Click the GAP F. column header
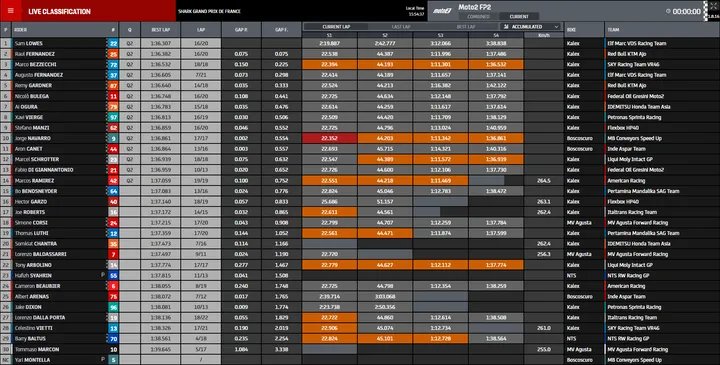The width and height of the screenshot is (720, 365). point(281,30)
